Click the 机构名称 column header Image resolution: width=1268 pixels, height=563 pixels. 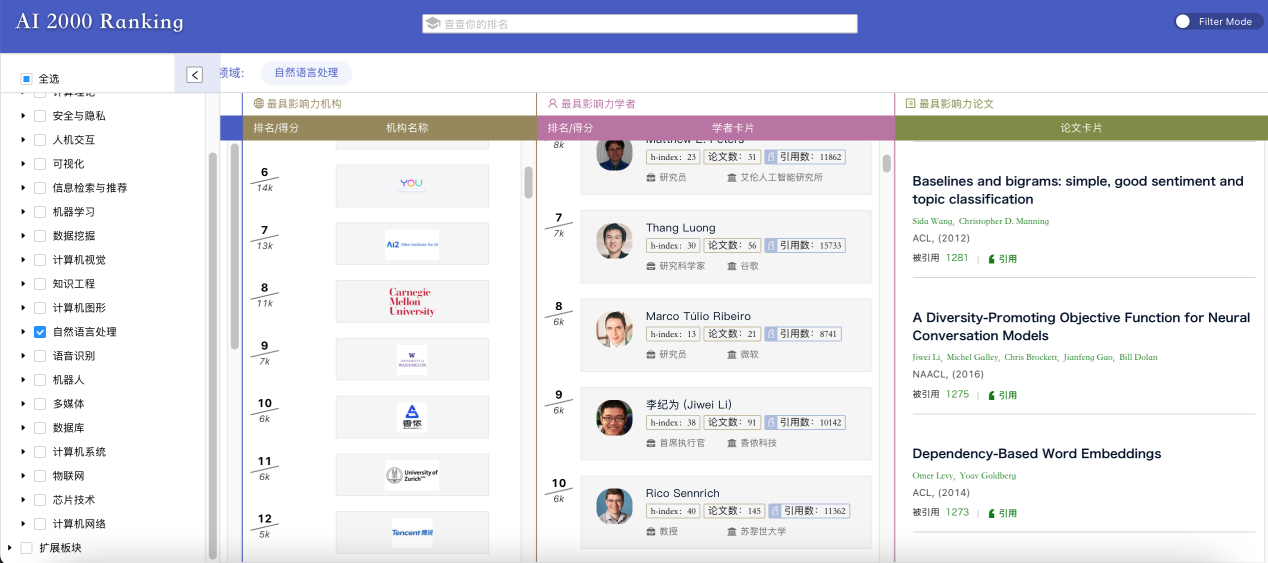tap(407, 128)
